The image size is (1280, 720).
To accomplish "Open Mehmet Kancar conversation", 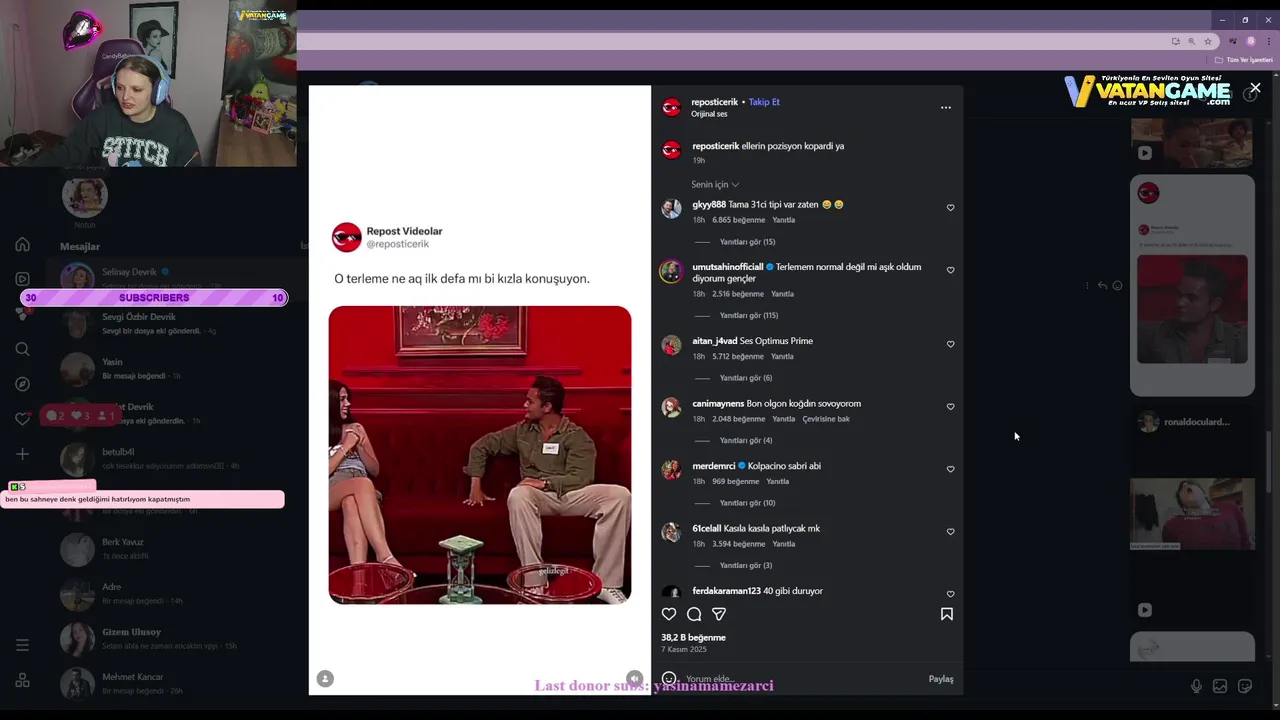I will [x=180, y=683].
